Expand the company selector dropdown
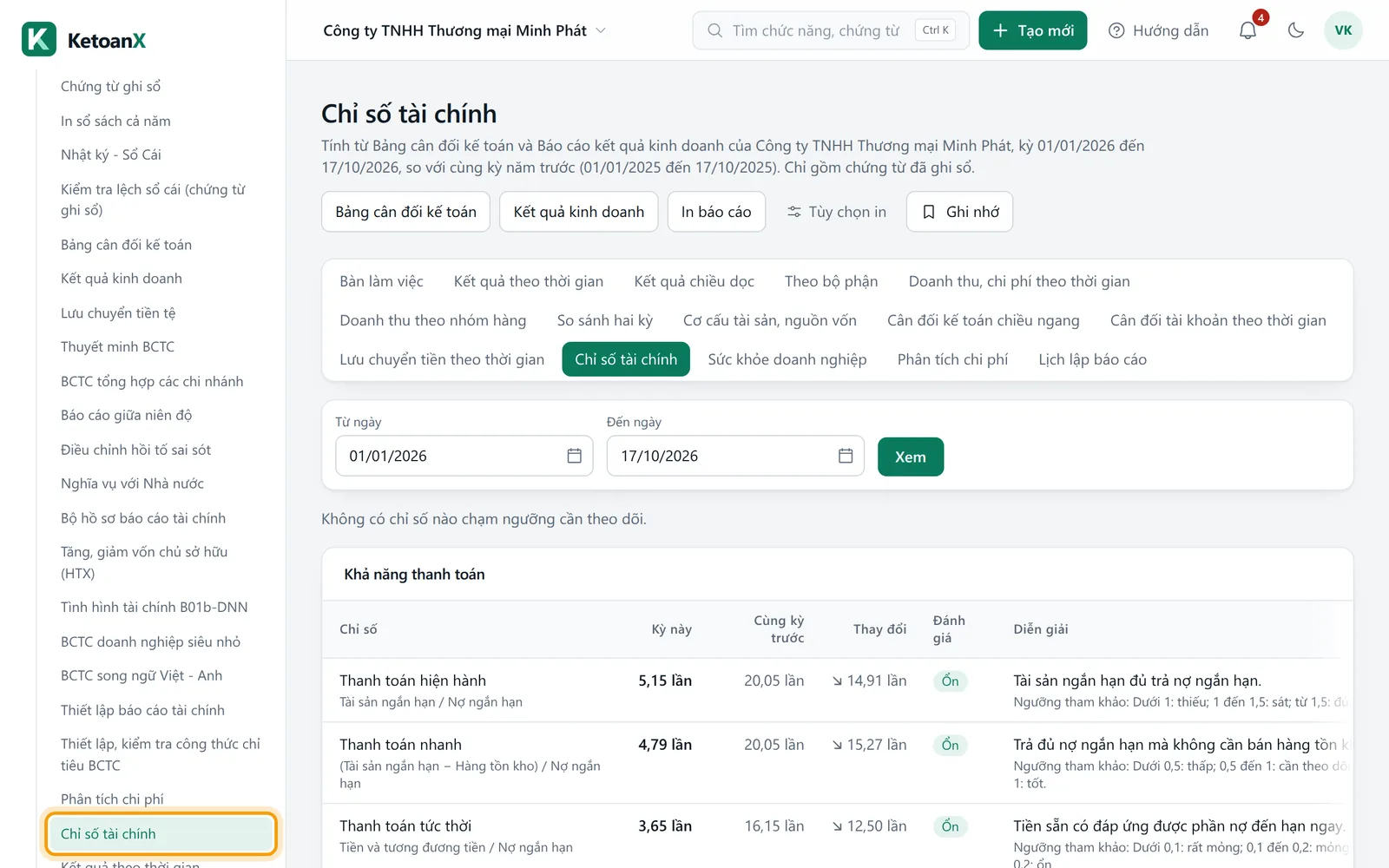The width and height of the screenshot is (1389, 868). click(464, 30)
